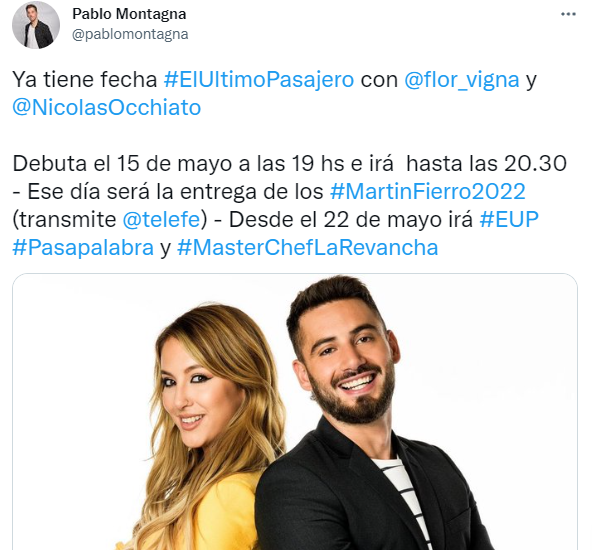This screenshot has width=592, height=550.
Task: Open the Pablo Montagna display name
Action: point(129,14)
